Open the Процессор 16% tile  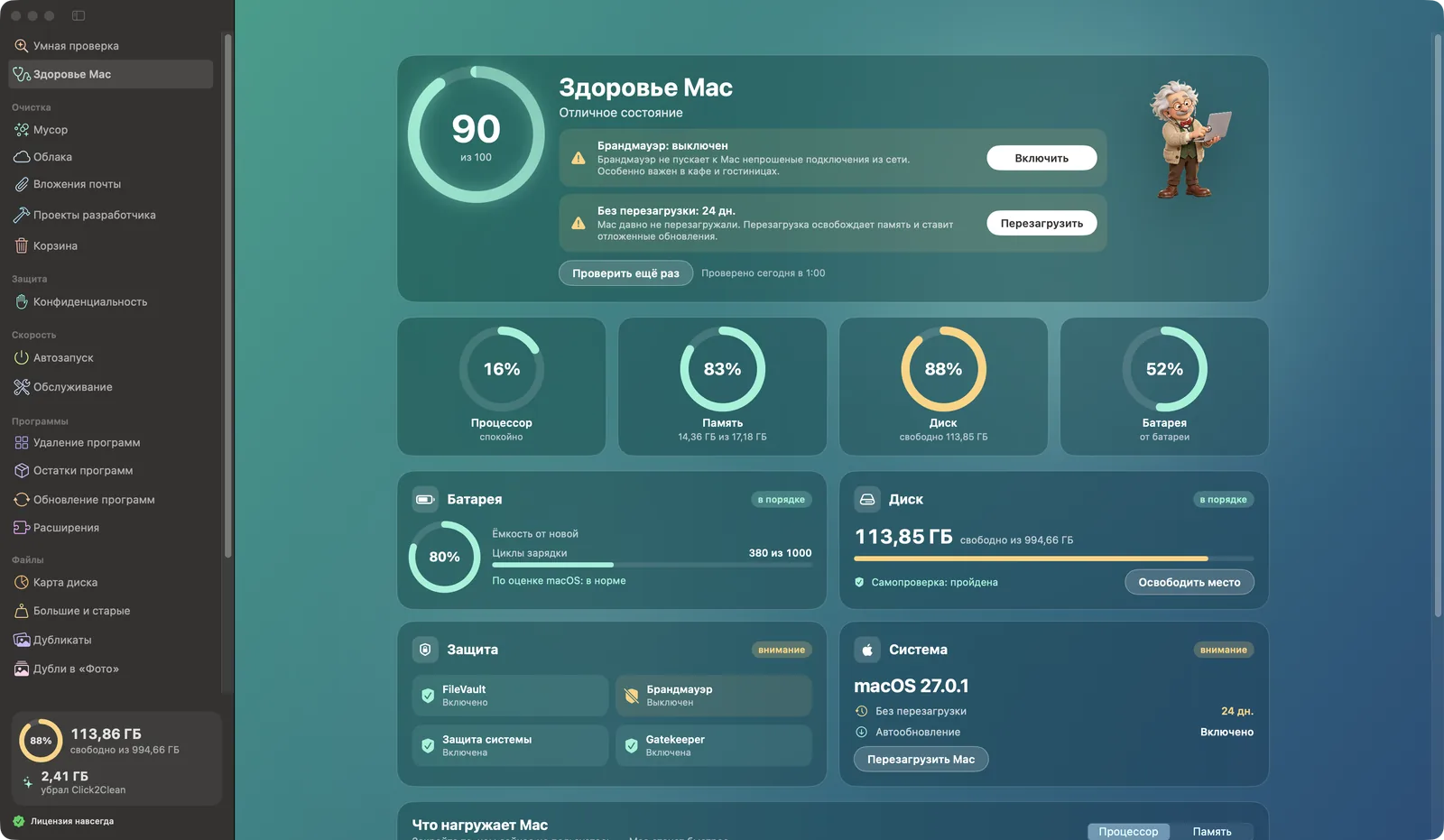[501, 386]
